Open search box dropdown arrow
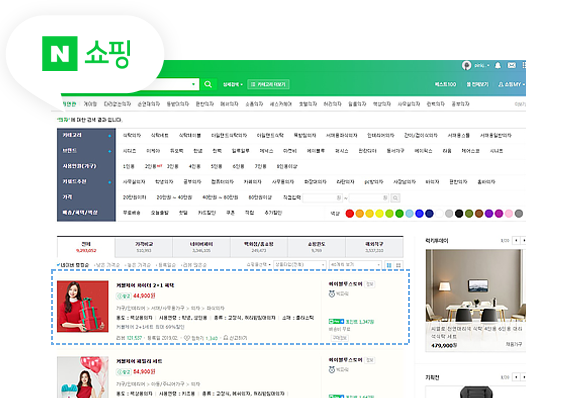575x418 pixels. [x=193, y=84]
